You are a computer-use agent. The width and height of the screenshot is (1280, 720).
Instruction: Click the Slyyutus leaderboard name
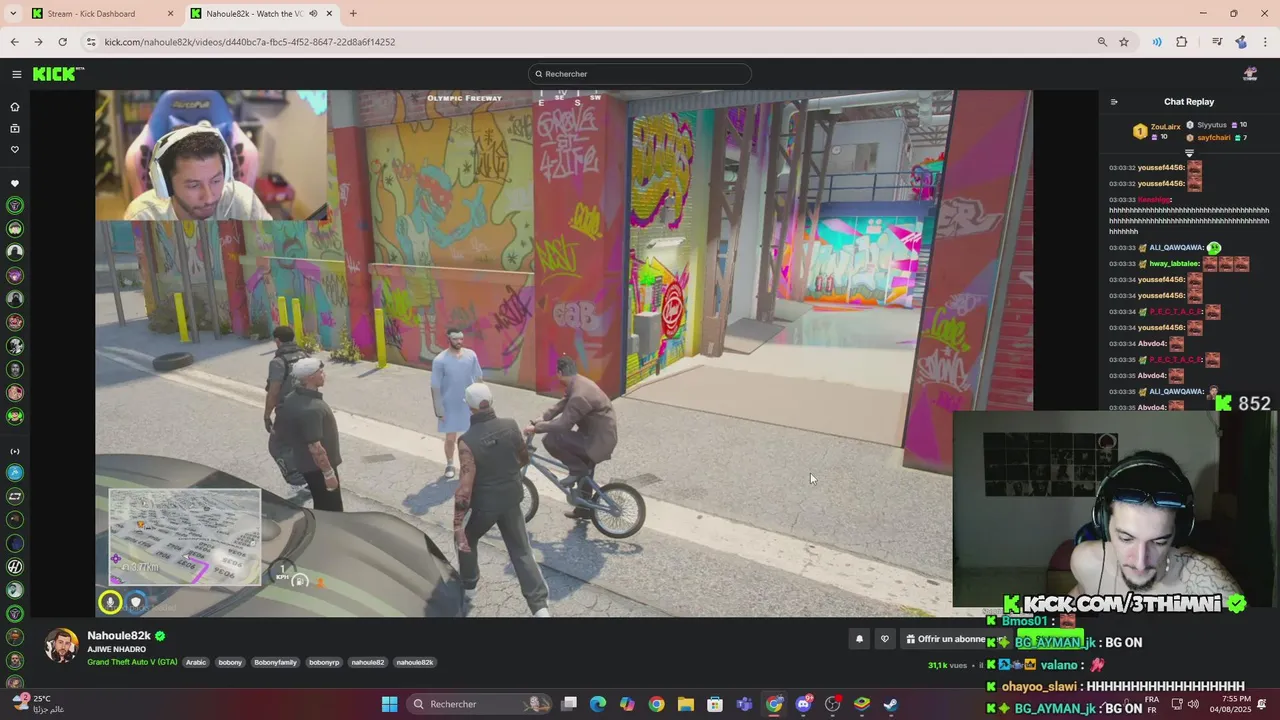point(1212,125)
